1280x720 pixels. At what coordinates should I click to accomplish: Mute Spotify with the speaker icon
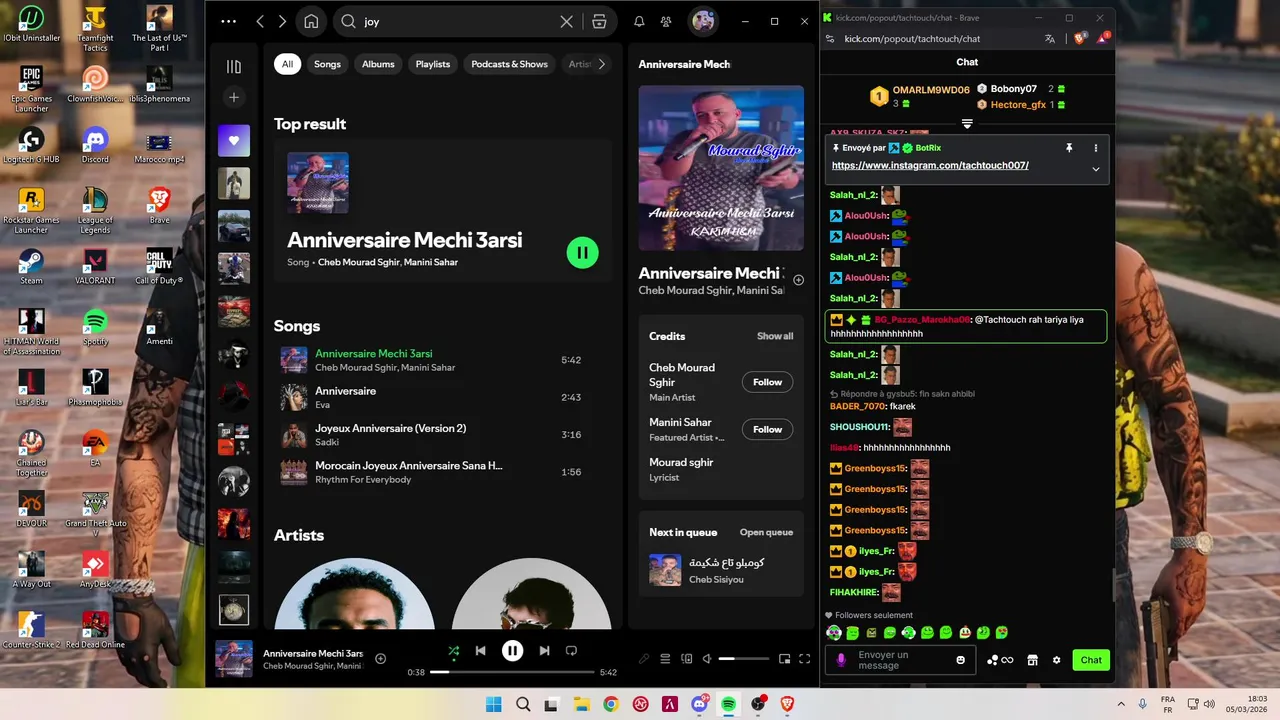tap(707, 659)
